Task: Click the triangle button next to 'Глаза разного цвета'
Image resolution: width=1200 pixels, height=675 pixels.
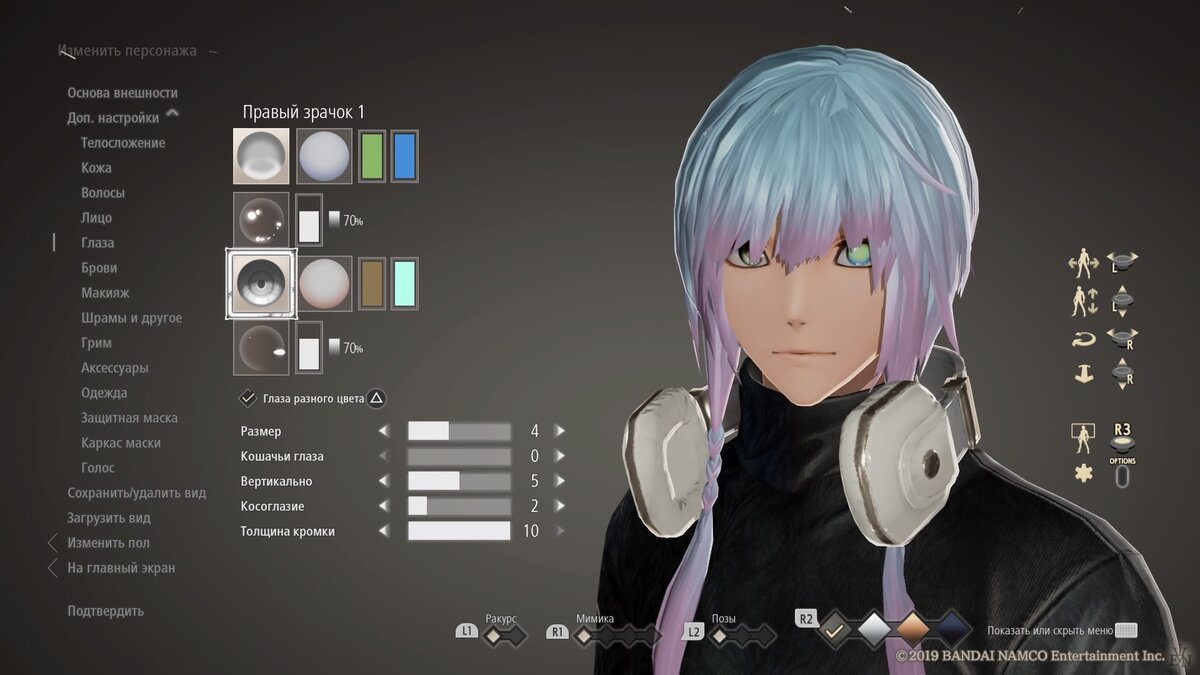Action: [376, 398]
